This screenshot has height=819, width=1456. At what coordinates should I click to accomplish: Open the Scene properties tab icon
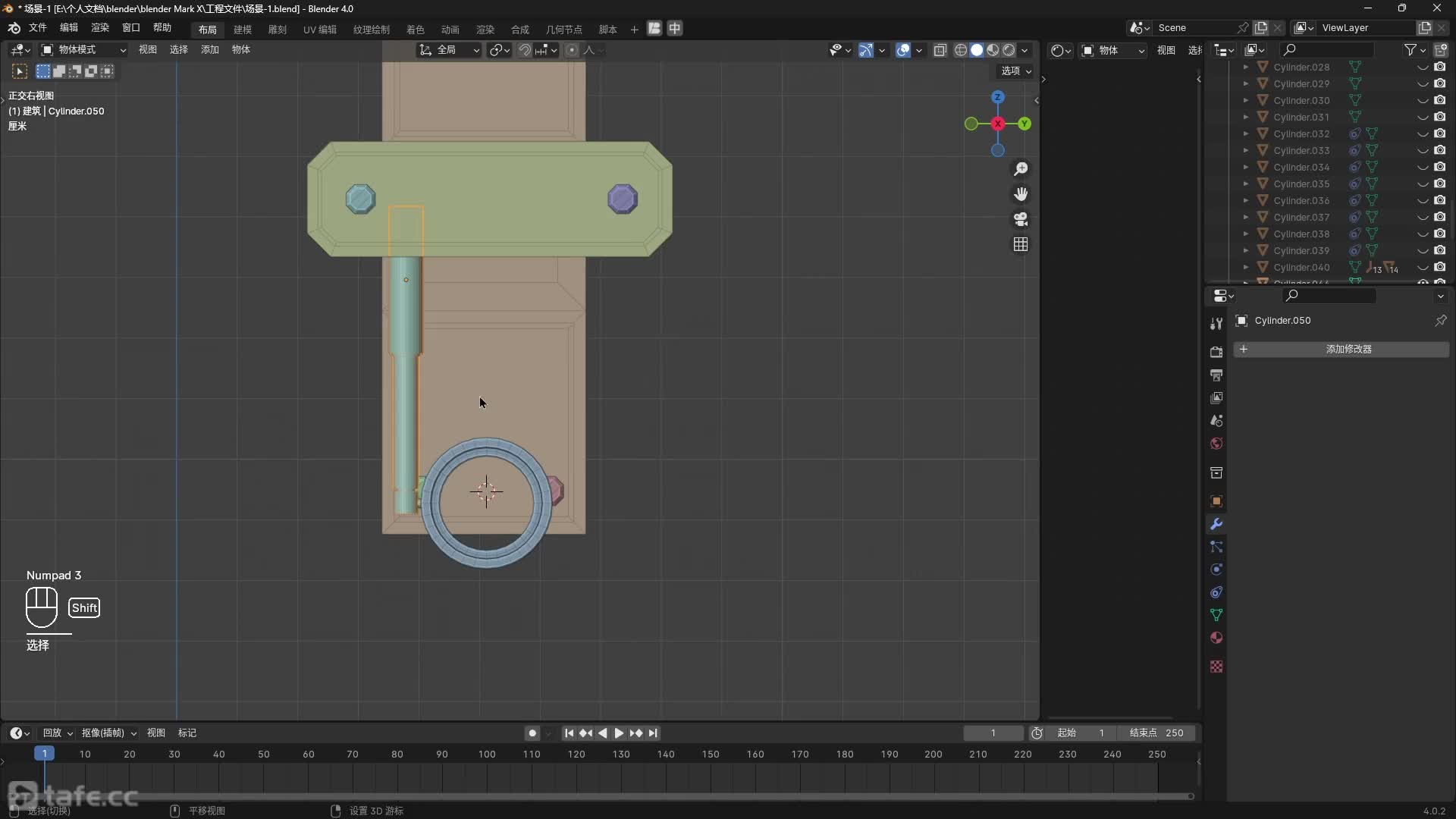(x=1216, y=420)
